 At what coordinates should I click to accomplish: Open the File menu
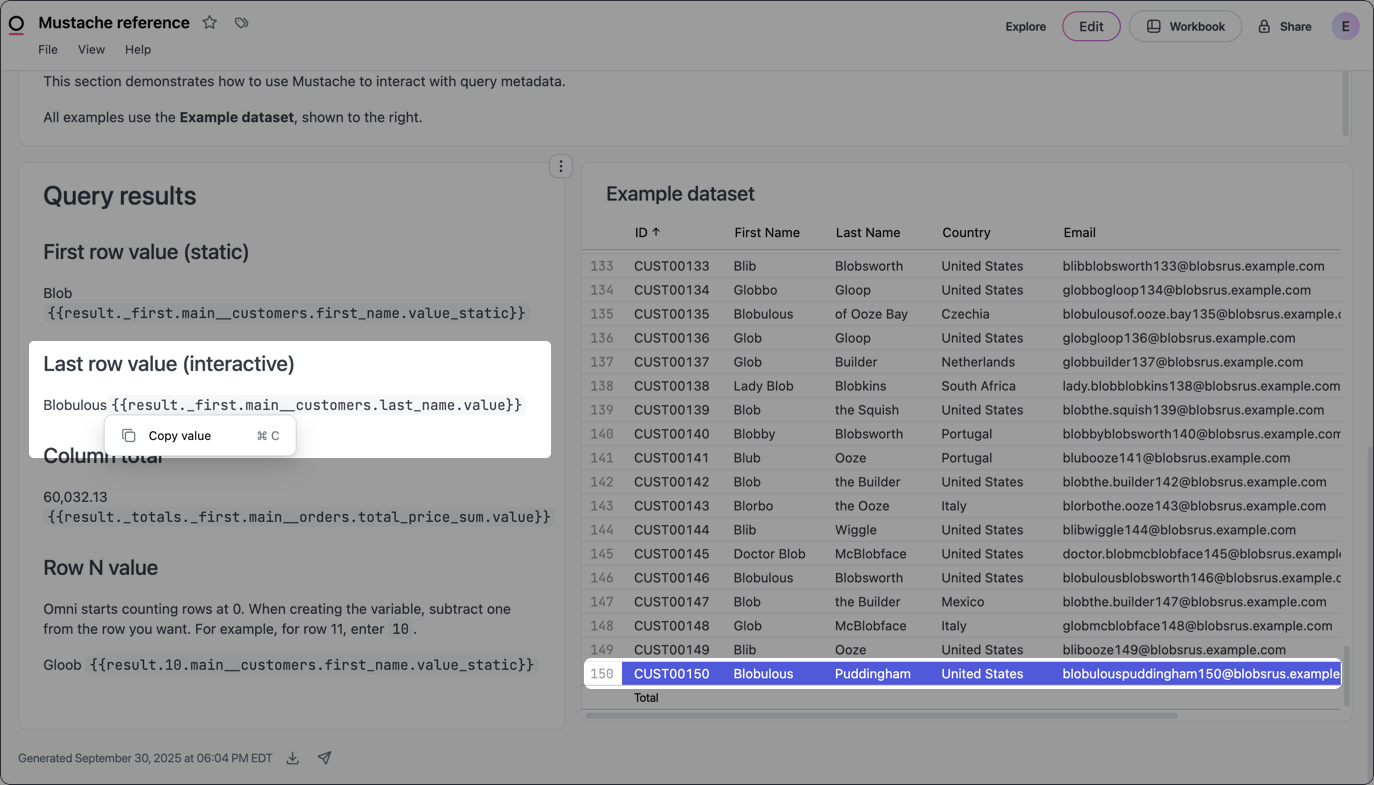tap(48, 50)
